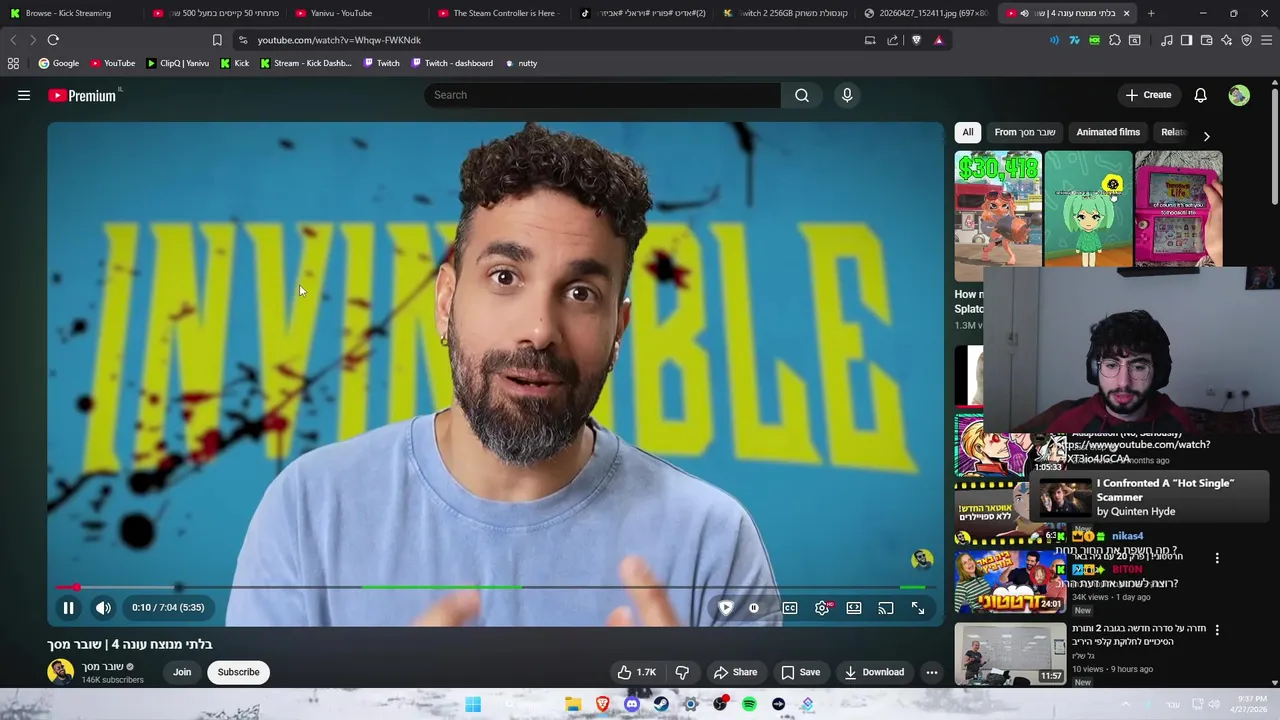Dislike the video
1280x720 pixels.
tap(682, 672)
